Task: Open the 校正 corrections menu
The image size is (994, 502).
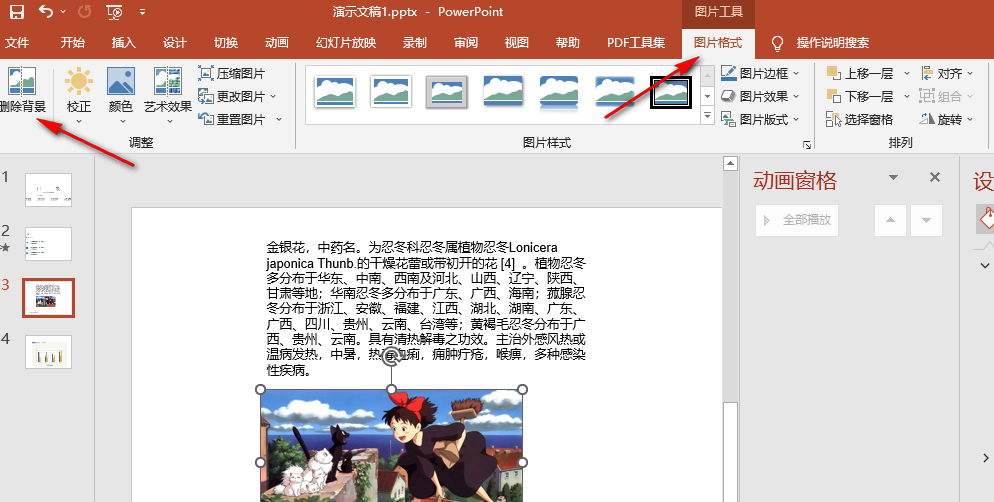Action: (x=79, y=96)
